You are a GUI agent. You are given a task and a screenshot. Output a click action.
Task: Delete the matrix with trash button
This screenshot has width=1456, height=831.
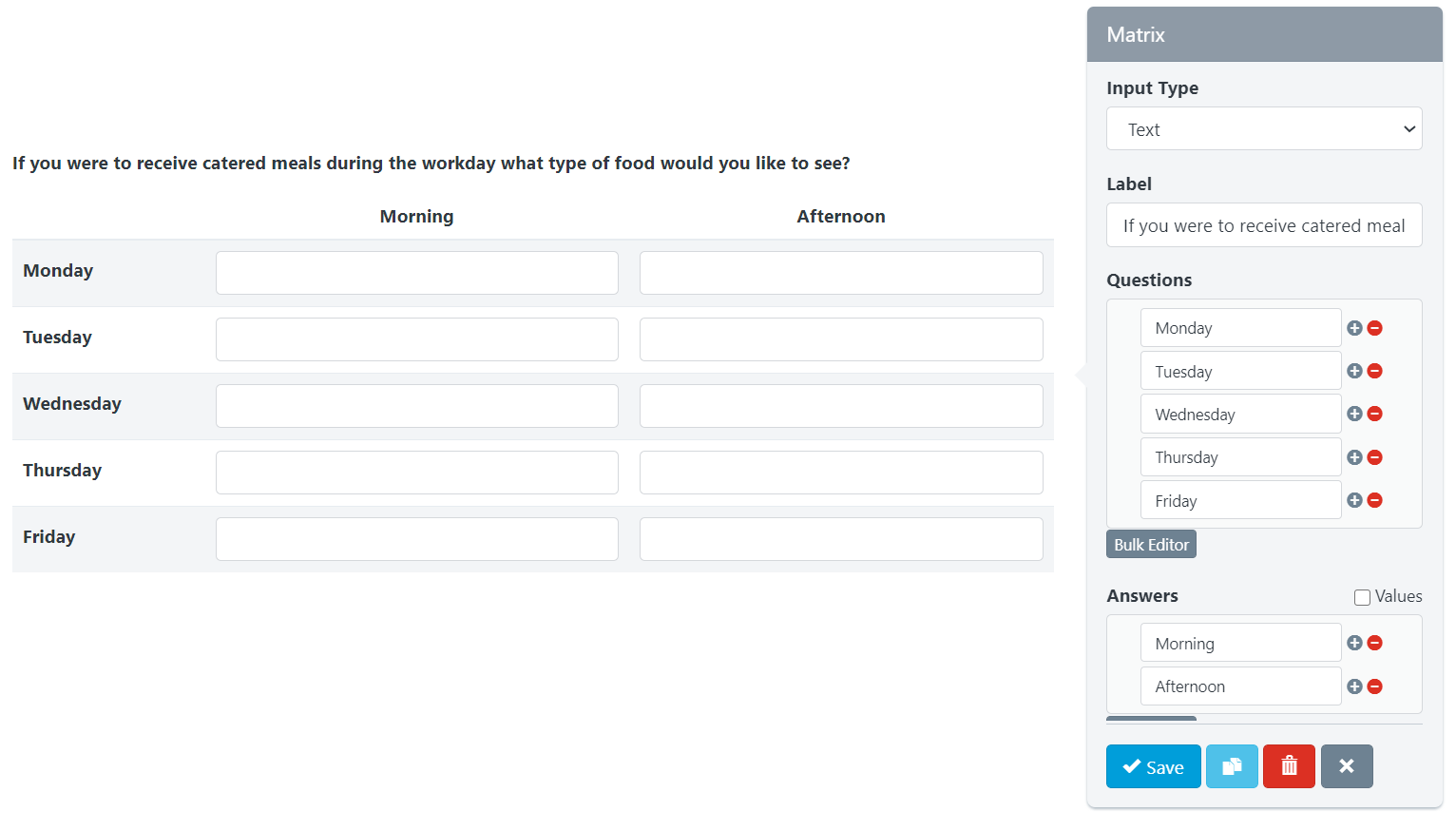(x=1289, y=766)
